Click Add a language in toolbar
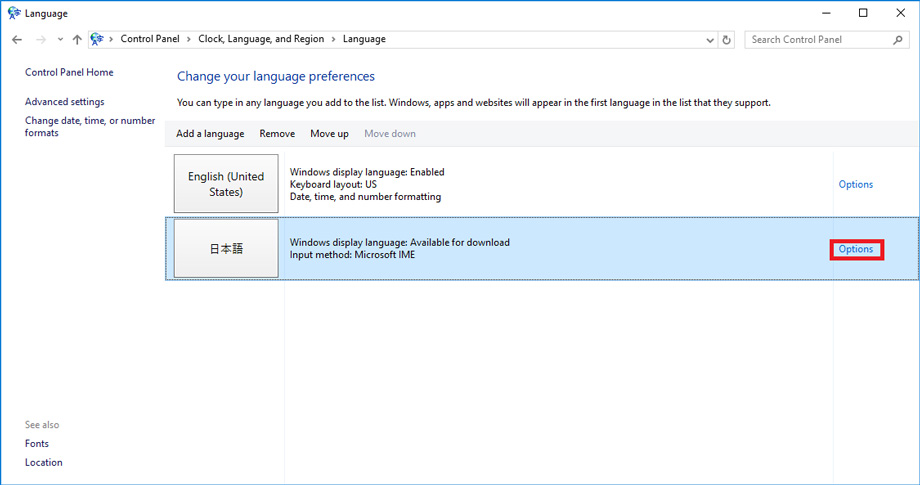 pyautogui.click(x=210, y=134)
